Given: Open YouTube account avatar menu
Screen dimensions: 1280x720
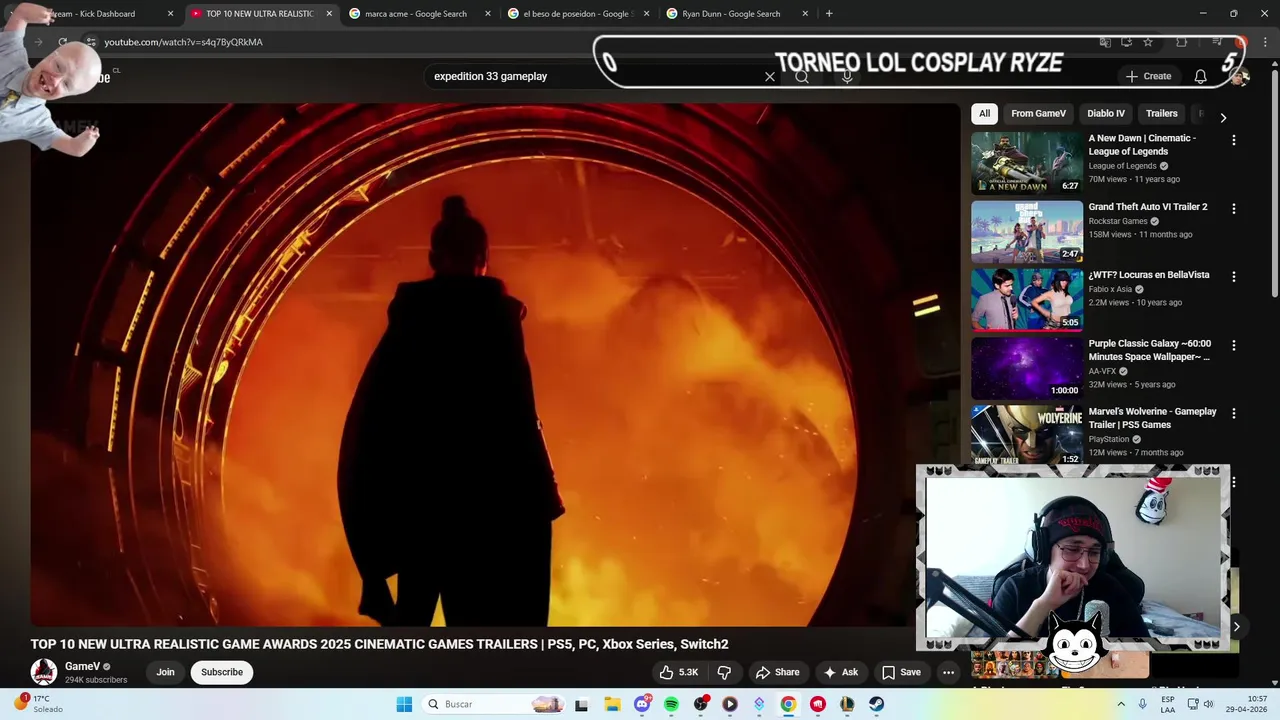Looking at the screenshot, I should [1240, 76].
